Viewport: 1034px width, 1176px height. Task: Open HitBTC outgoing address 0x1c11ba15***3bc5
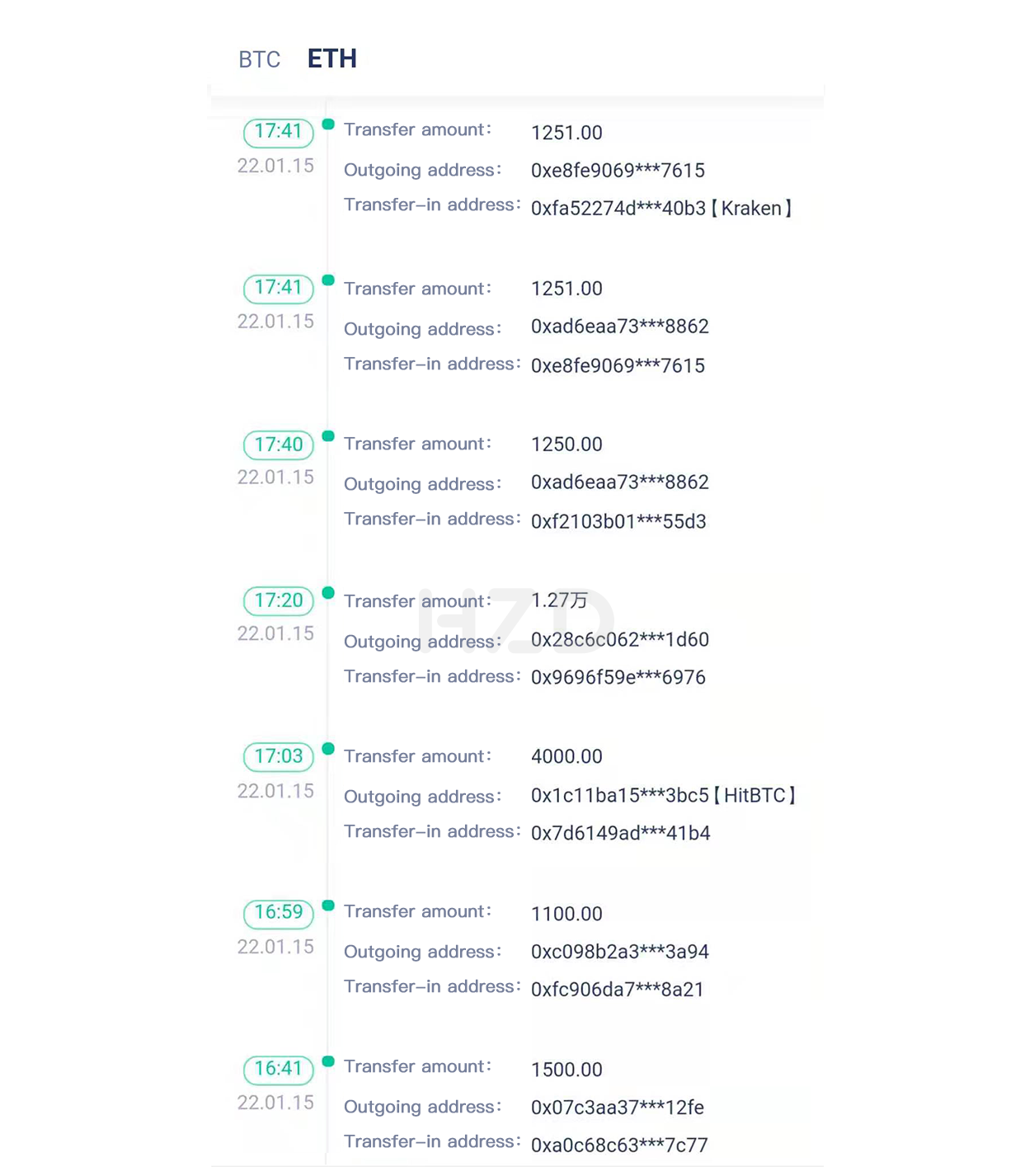click(x=663, y=796)
